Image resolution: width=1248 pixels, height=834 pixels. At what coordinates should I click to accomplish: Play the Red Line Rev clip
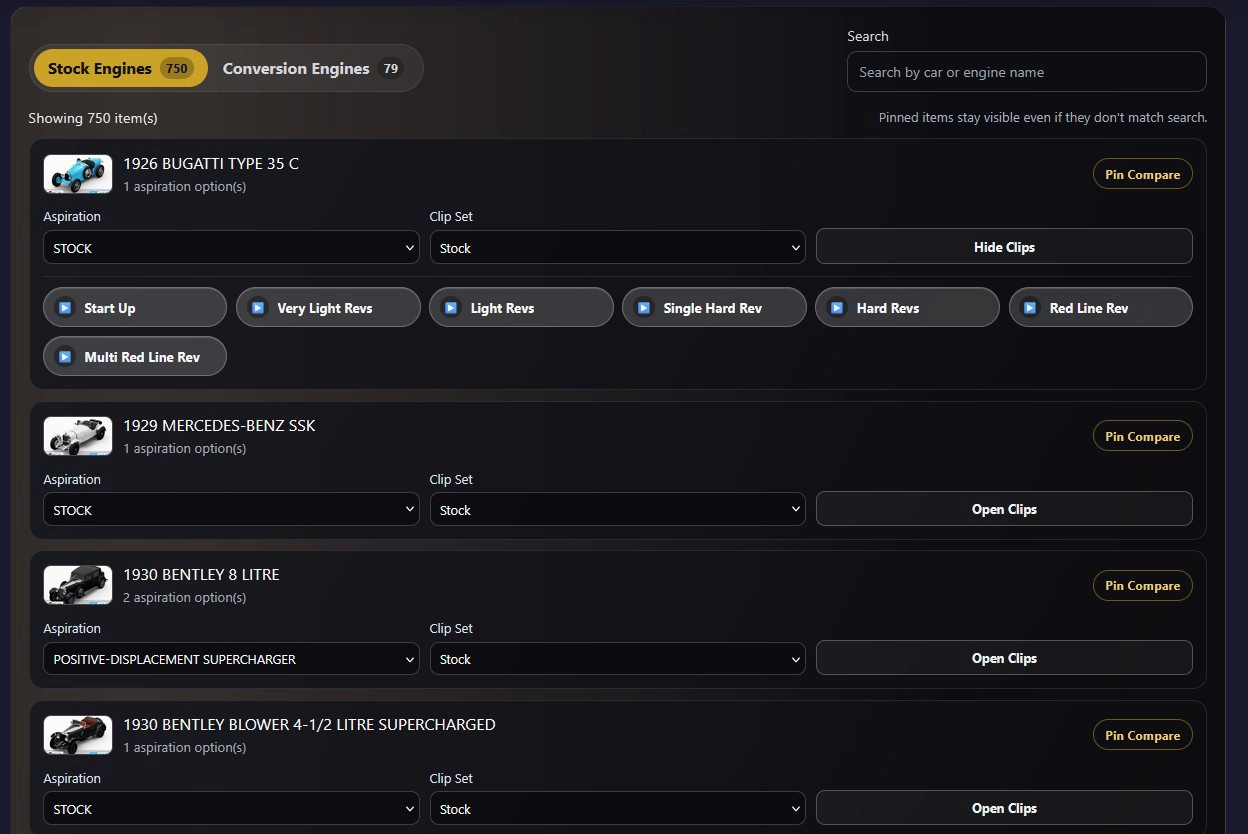pyautogui.click(x=1100, y=307)
